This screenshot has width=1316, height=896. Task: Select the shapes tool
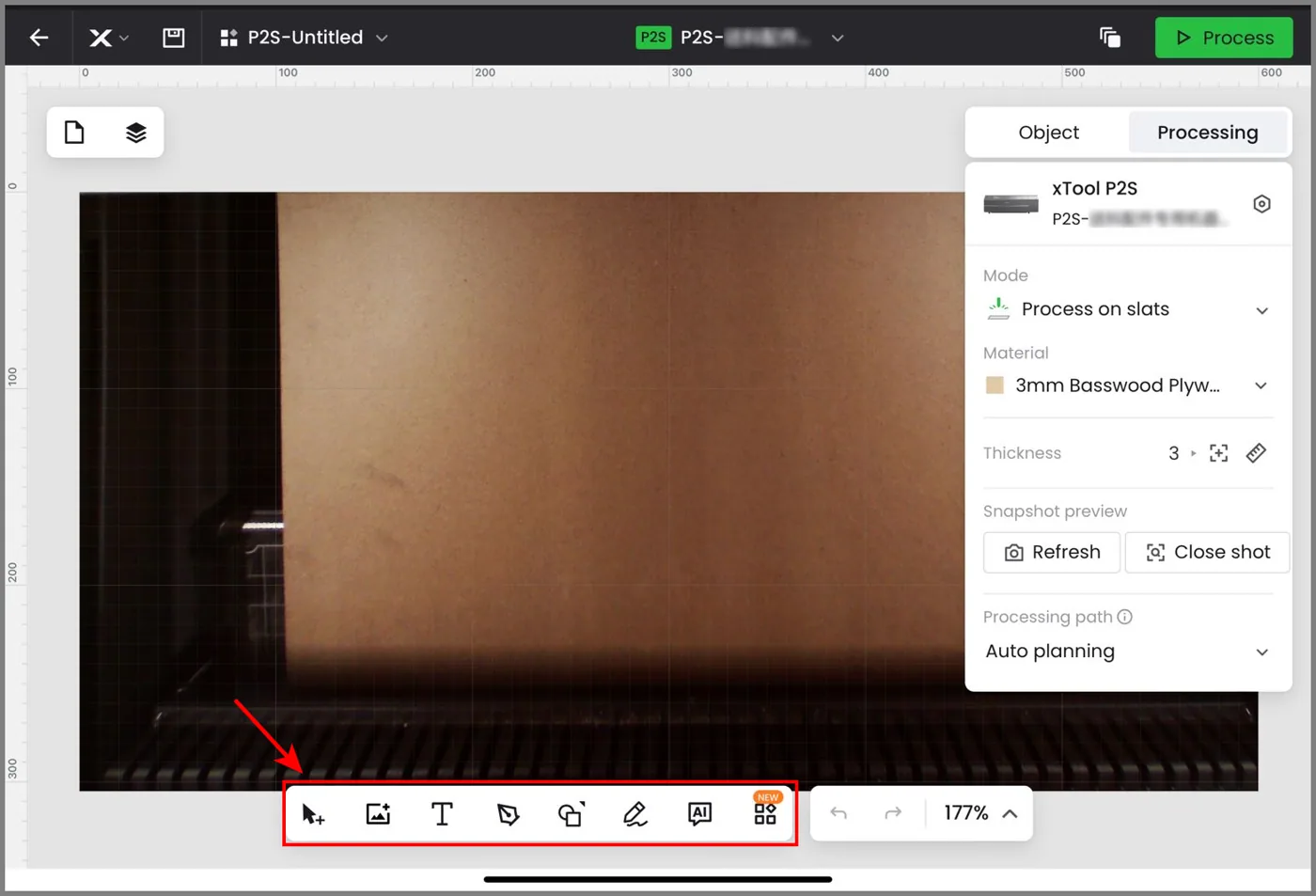572,814
